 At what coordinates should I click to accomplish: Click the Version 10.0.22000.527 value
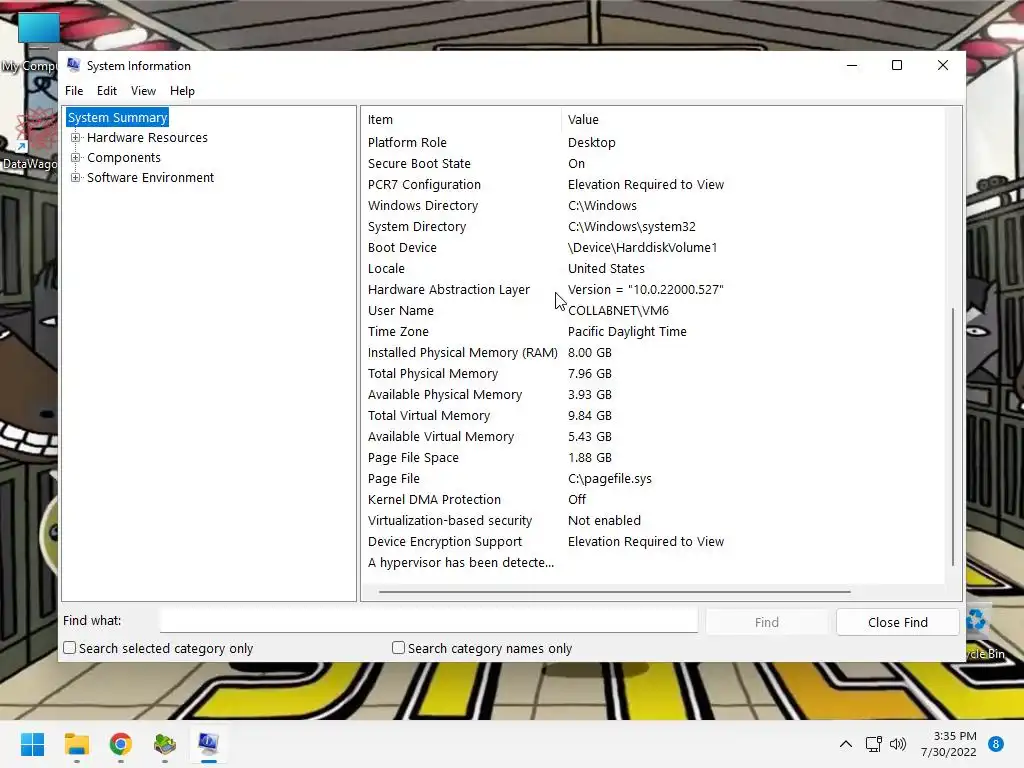tap(645, 289)
